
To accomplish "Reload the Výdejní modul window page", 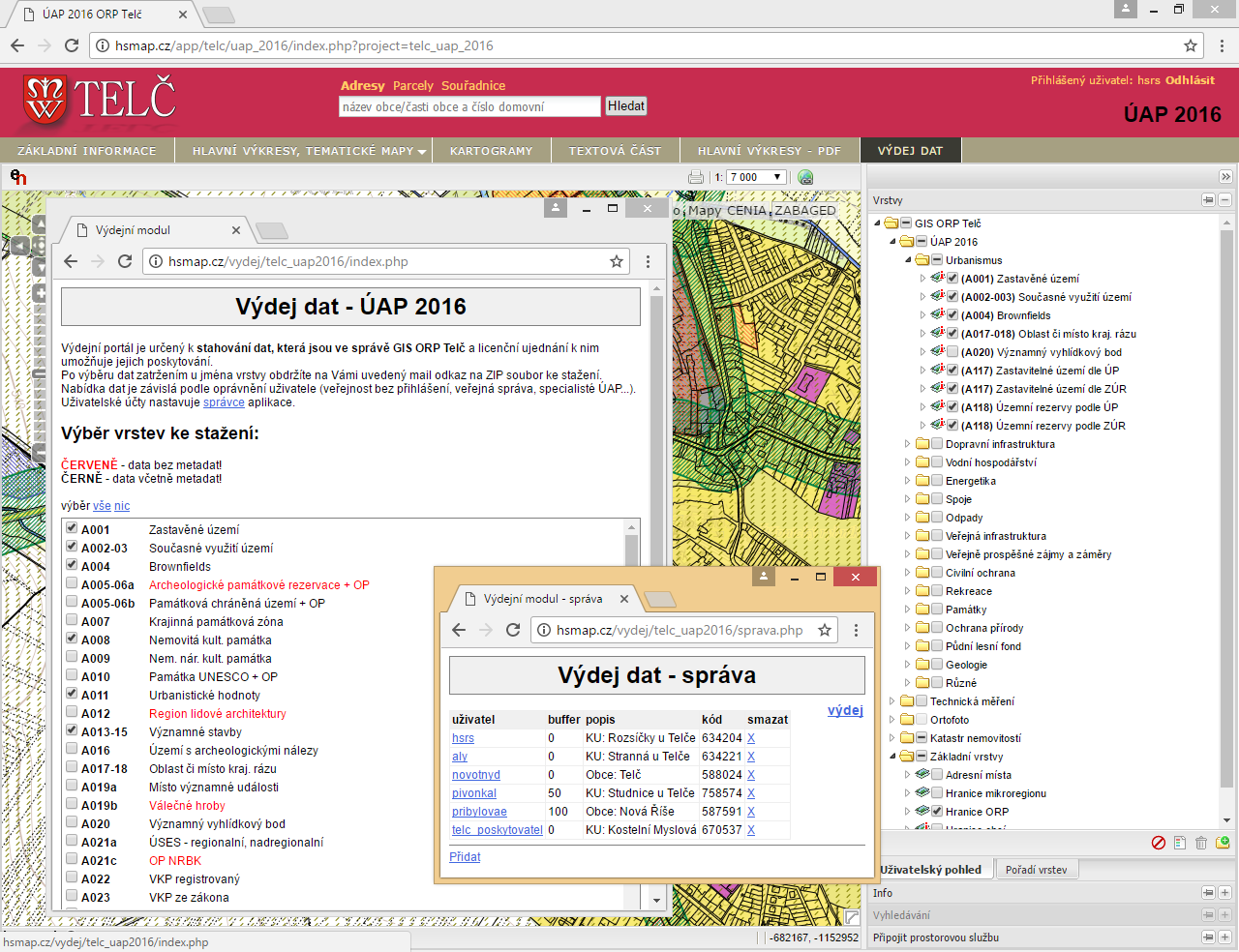I will click(125, 261).
